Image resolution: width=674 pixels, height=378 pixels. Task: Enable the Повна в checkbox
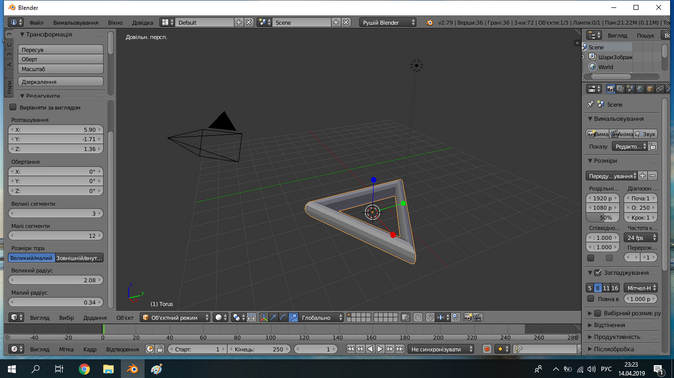(591, 298)
